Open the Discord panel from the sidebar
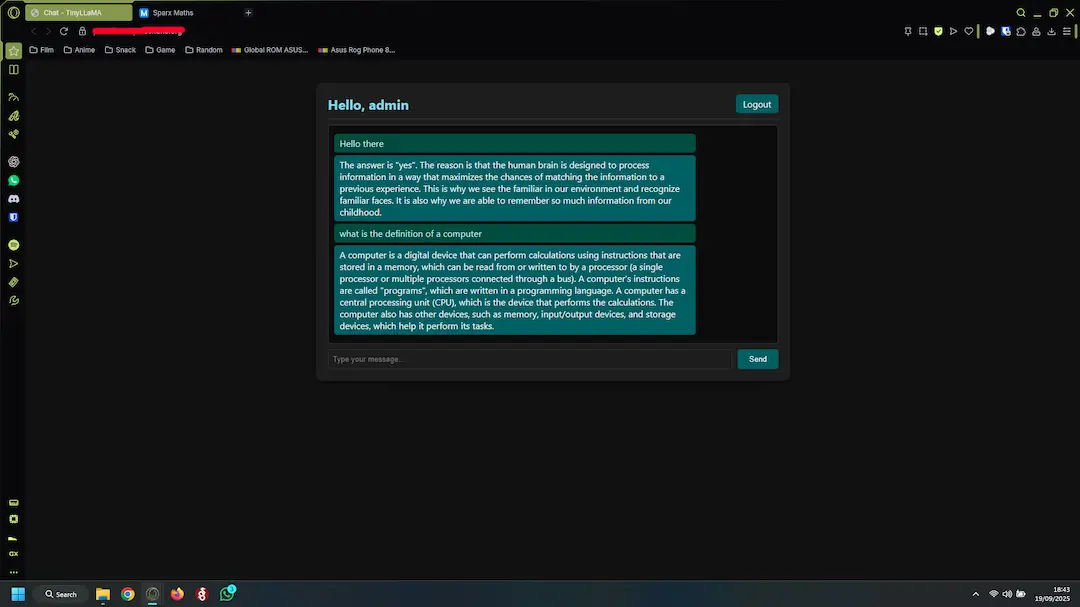 point(13,198)
